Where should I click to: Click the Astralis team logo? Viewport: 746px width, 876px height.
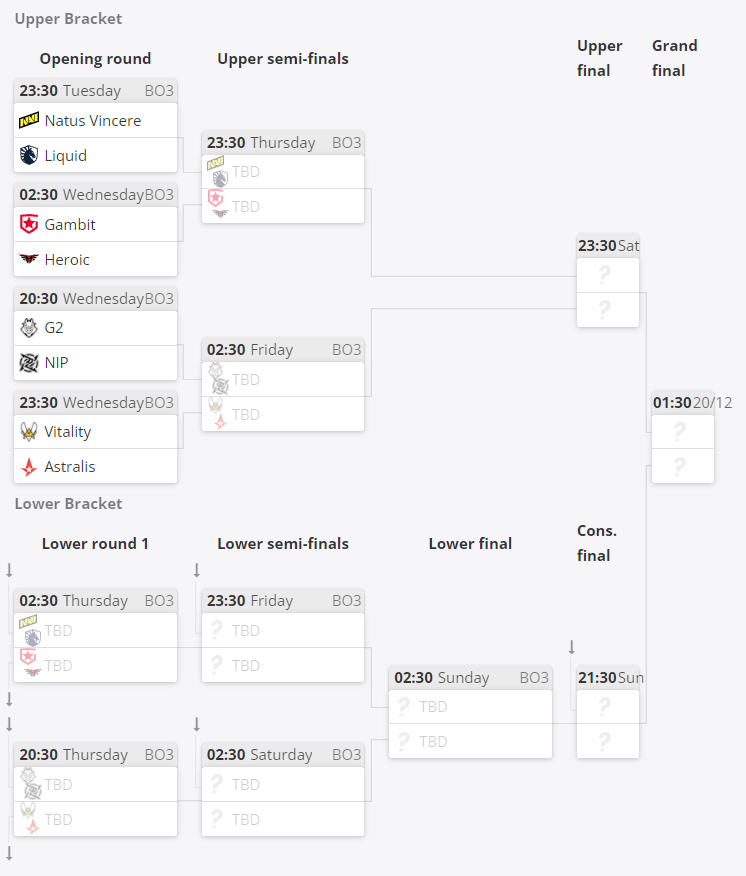coord(29,466)
